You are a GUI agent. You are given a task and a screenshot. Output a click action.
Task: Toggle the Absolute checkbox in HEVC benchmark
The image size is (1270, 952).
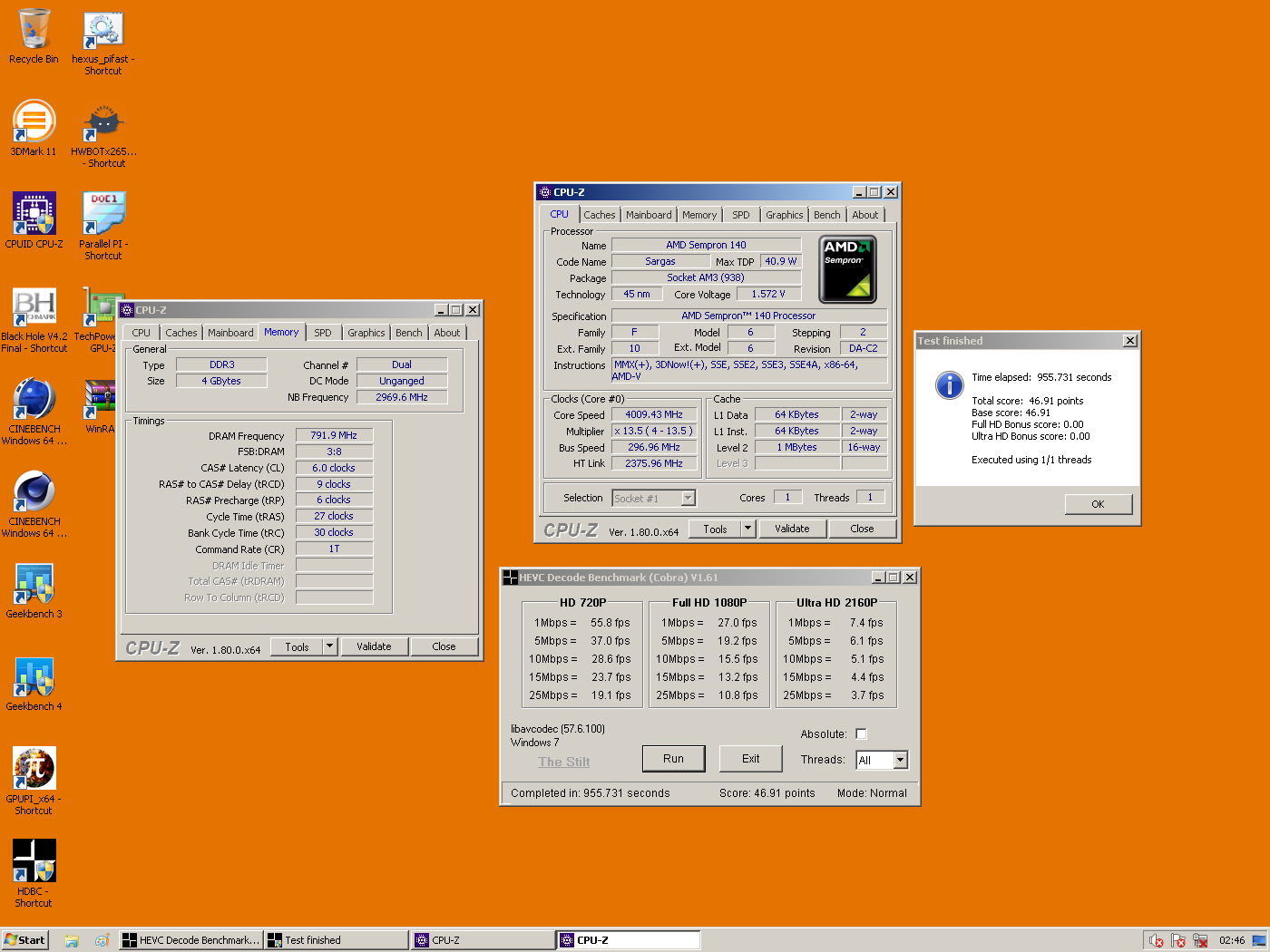tap(861, 733)
